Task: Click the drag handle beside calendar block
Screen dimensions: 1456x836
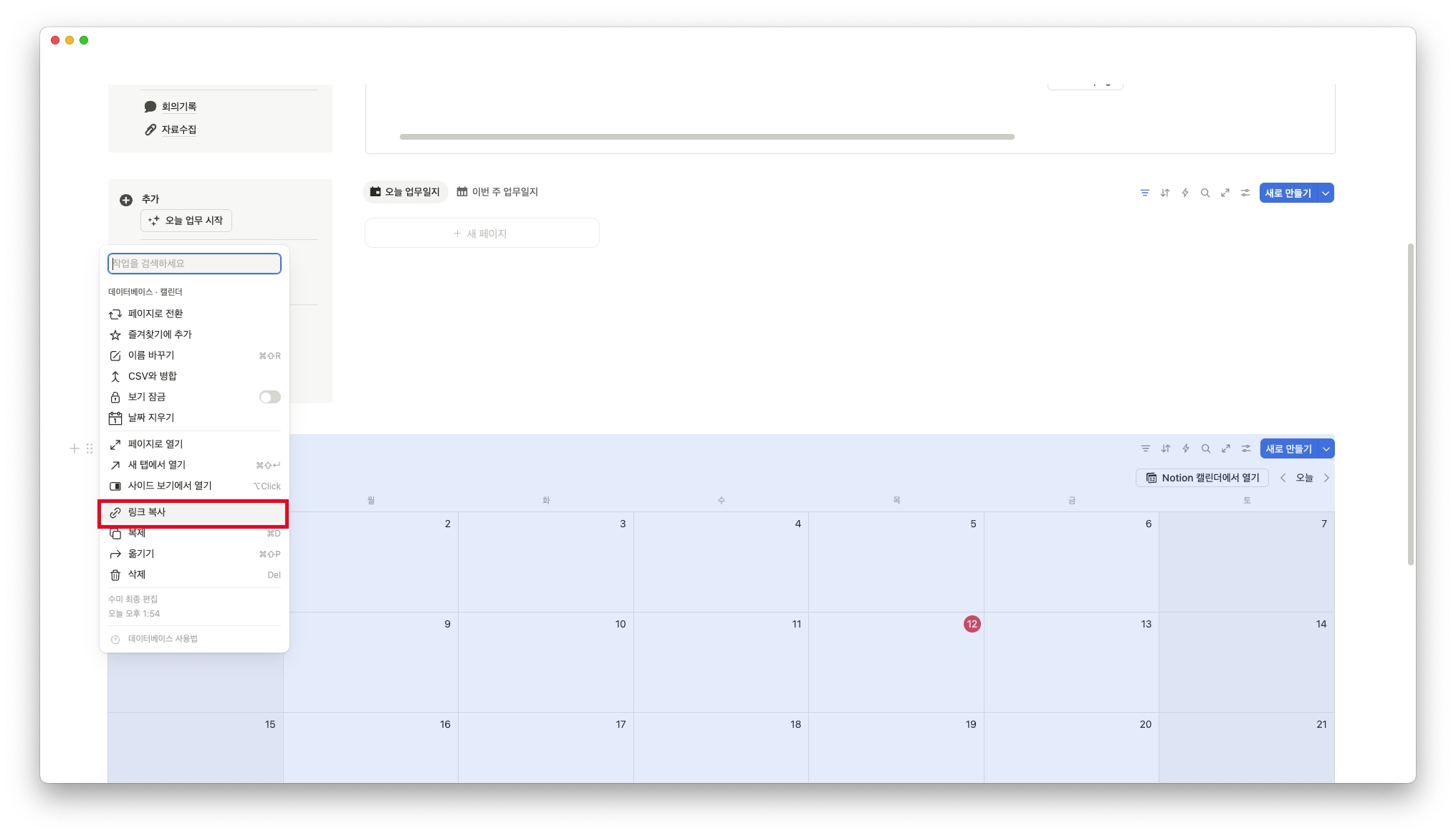Action: 90,448
